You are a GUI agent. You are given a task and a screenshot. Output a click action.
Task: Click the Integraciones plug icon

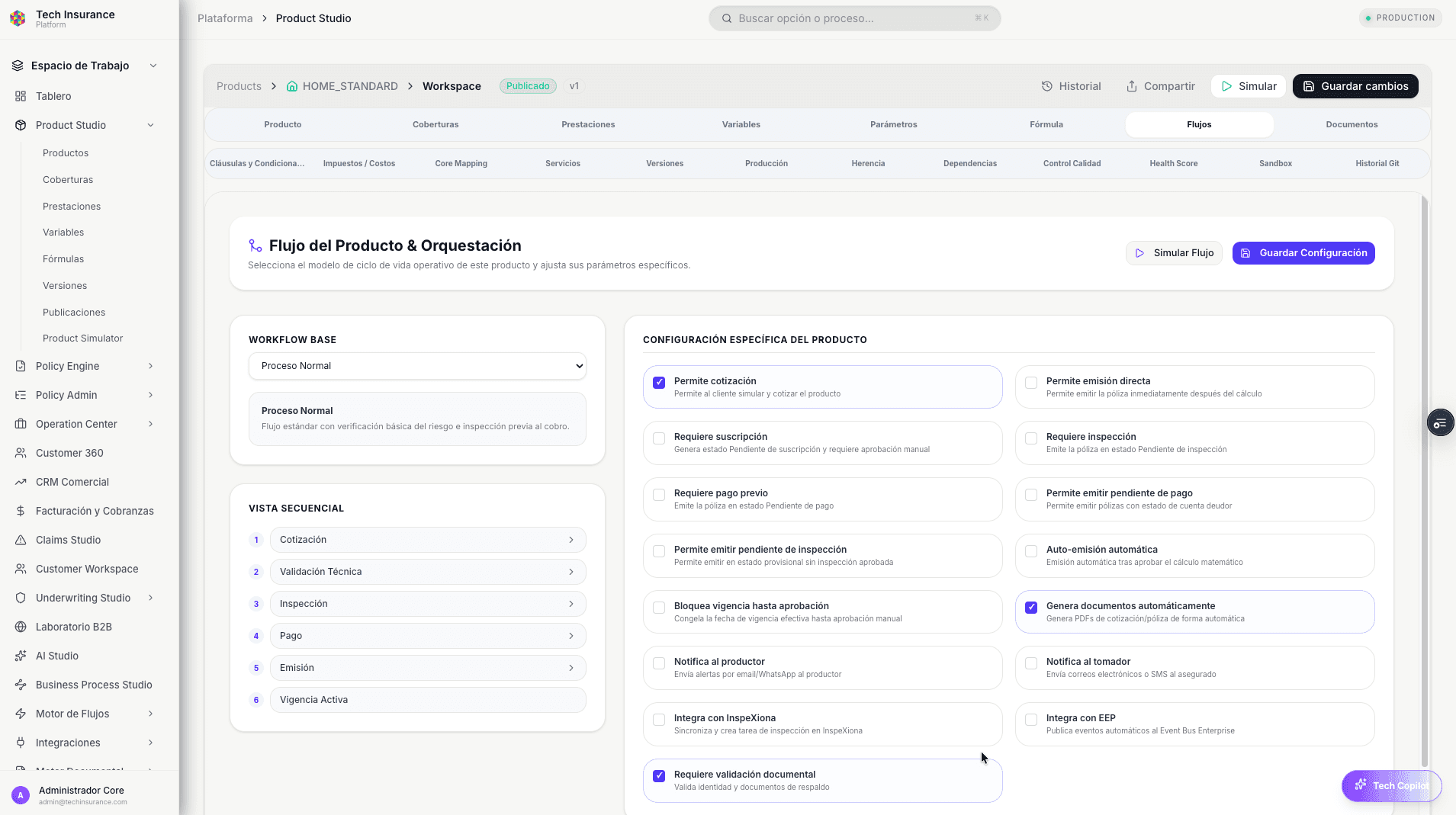tap(21, 743)
